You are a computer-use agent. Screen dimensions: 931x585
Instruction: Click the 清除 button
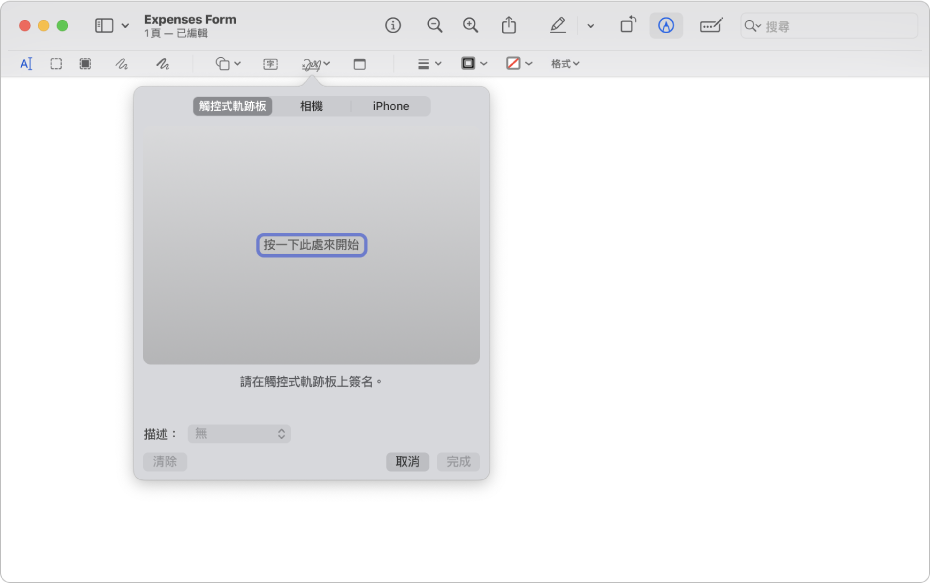click(x=165, y=462)
